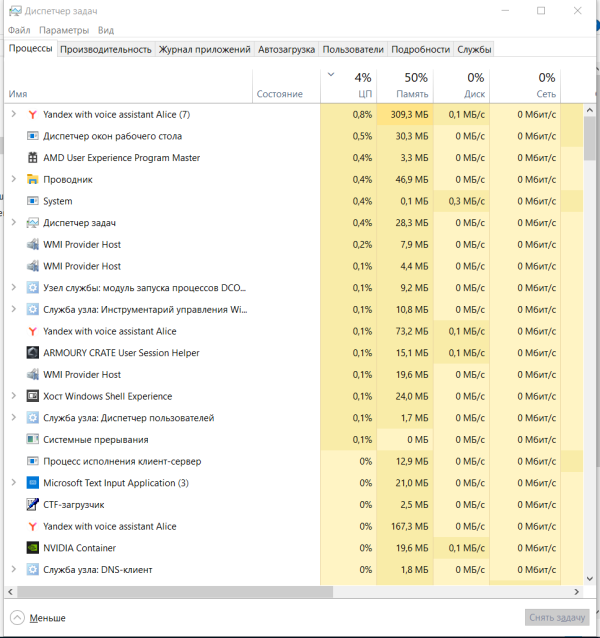The width and height of the screenshot is (600, 638).
Task: Open the Вид menu
Action: pos(106,30)
